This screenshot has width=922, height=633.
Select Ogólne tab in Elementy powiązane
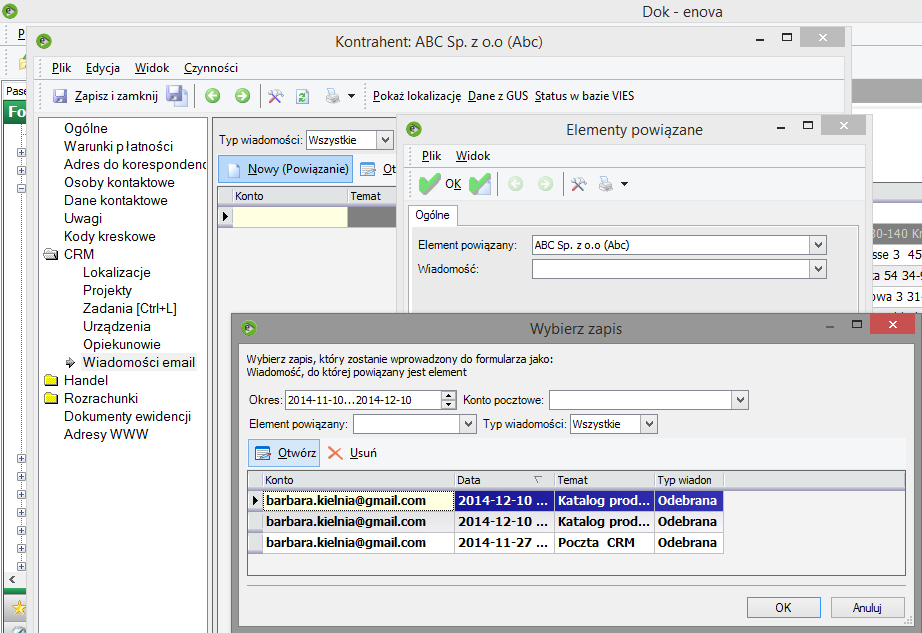432,215
